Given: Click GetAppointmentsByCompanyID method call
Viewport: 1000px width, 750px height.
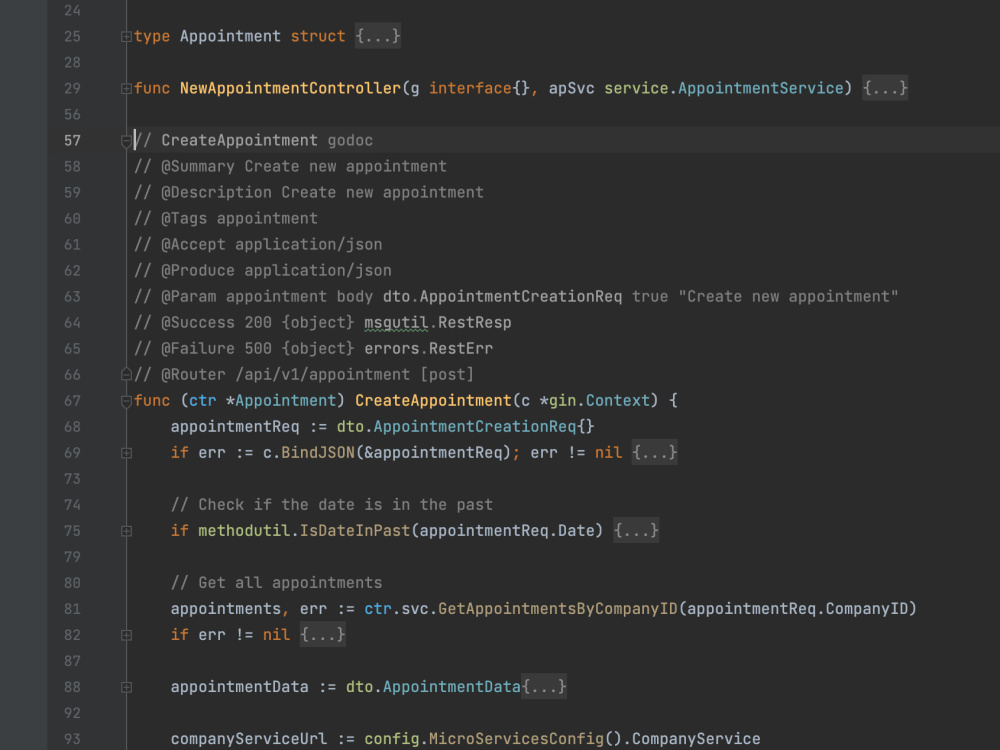Looking at the screenshot, I should 557,609.
